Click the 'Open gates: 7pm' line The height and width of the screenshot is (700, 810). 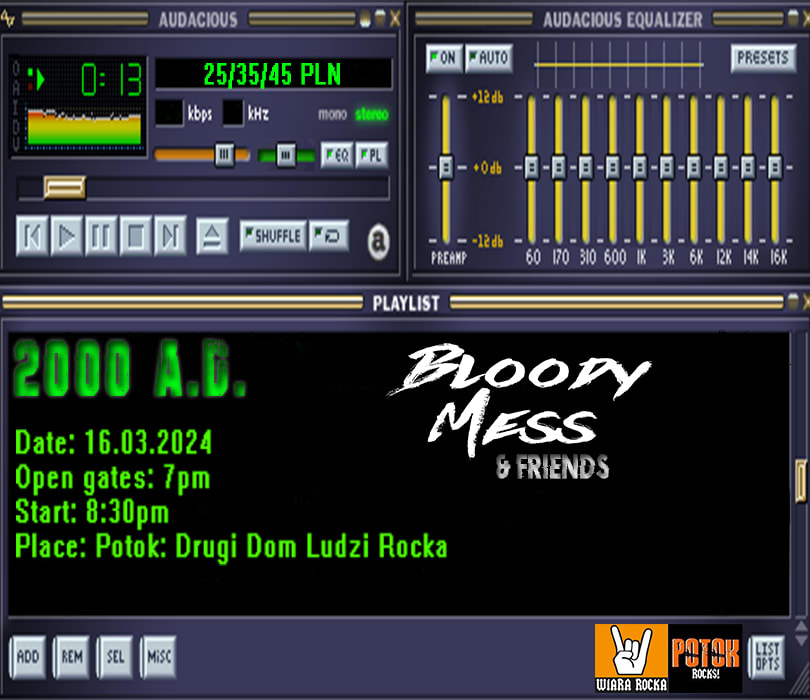click(112, 478)
